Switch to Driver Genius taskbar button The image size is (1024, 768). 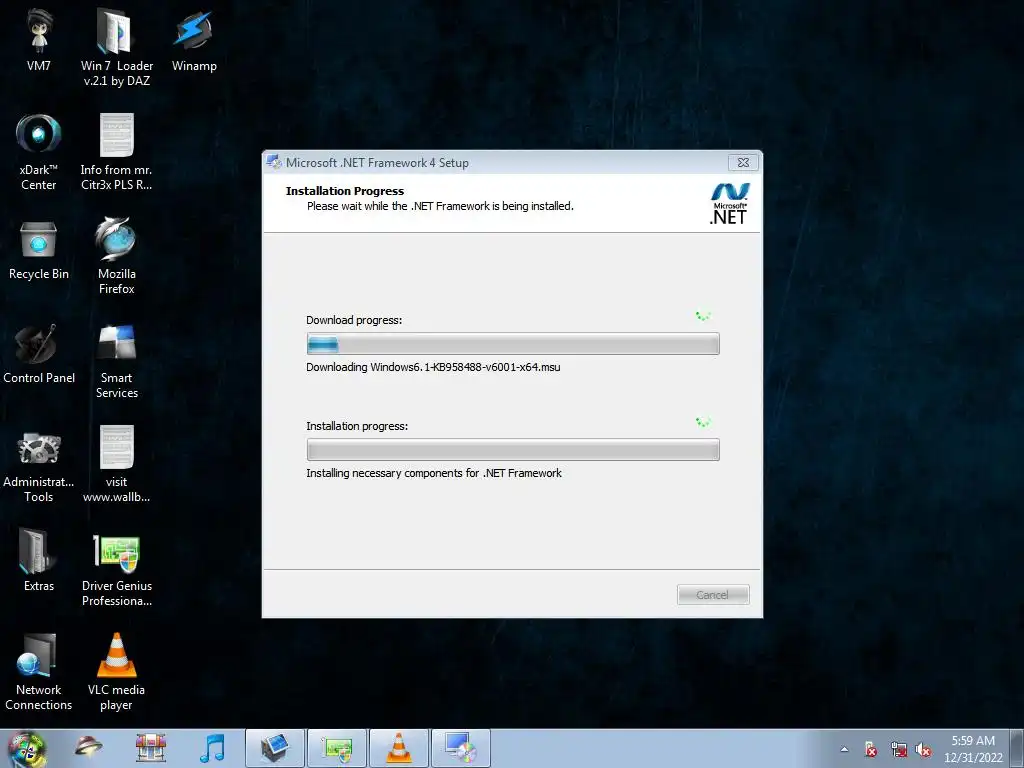tap(337, 748)
